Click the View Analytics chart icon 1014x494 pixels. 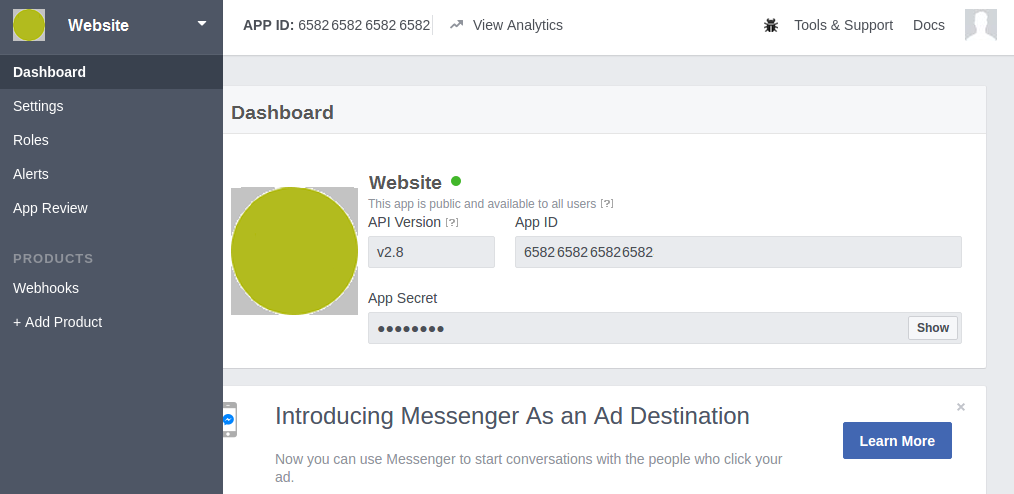click(457, 25)
